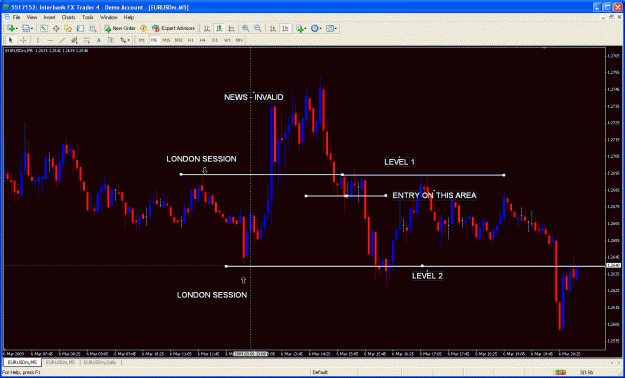
Task: Select the 'ENTRY ON THIS AREA' label
Action: pyautogui.click(x=434, y=195)
